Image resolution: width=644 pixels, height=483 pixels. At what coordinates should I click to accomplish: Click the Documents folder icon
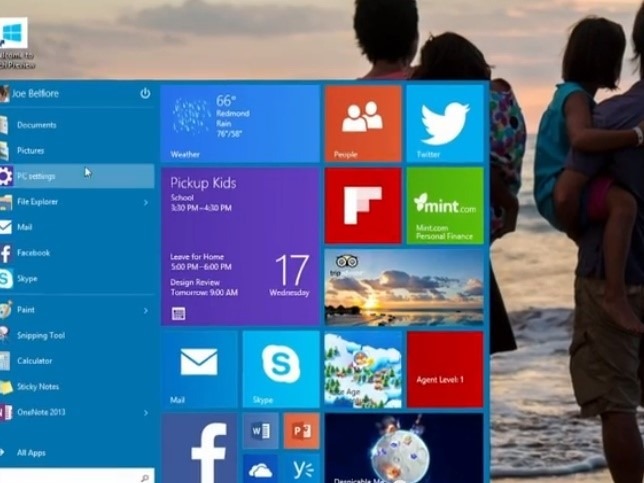pos(4,125)
